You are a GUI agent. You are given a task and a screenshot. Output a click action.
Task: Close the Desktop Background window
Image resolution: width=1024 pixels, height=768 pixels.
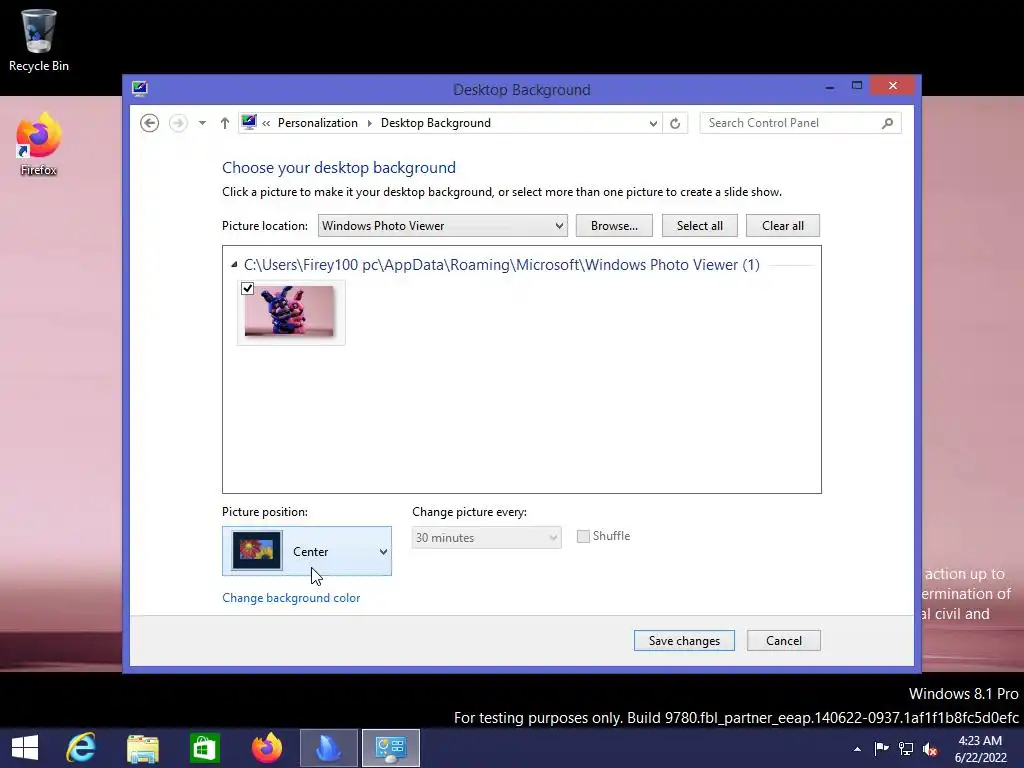click(x=893, y=86)
